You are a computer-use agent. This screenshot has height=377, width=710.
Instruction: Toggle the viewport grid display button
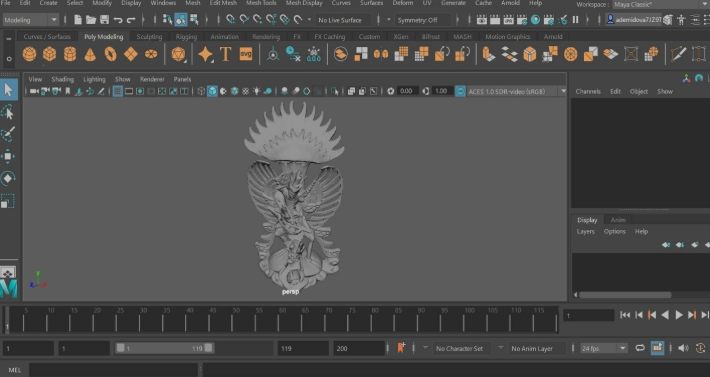pyautogui.click(x=118, y=91)
